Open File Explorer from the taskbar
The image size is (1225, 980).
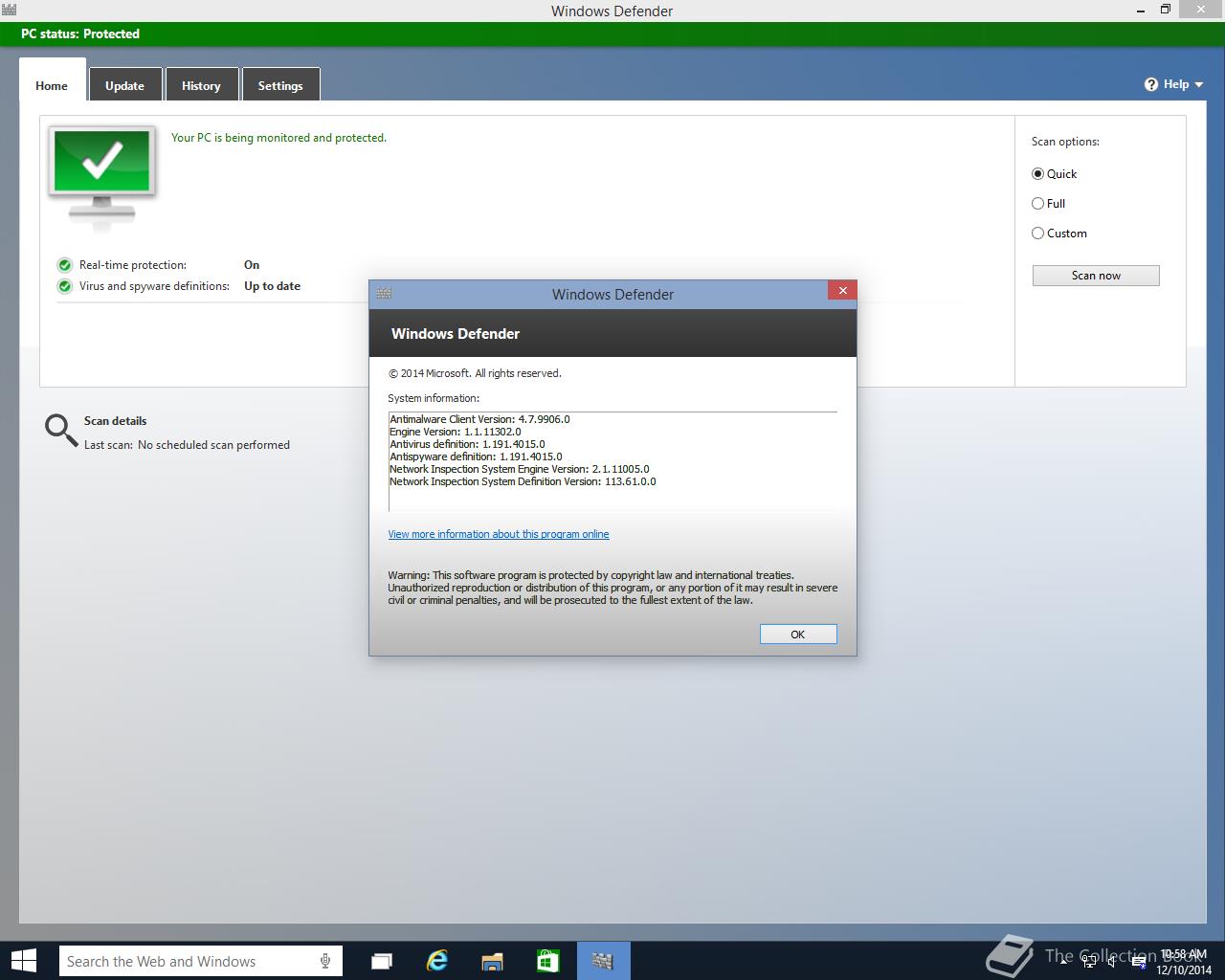click(x=492, y=961)
